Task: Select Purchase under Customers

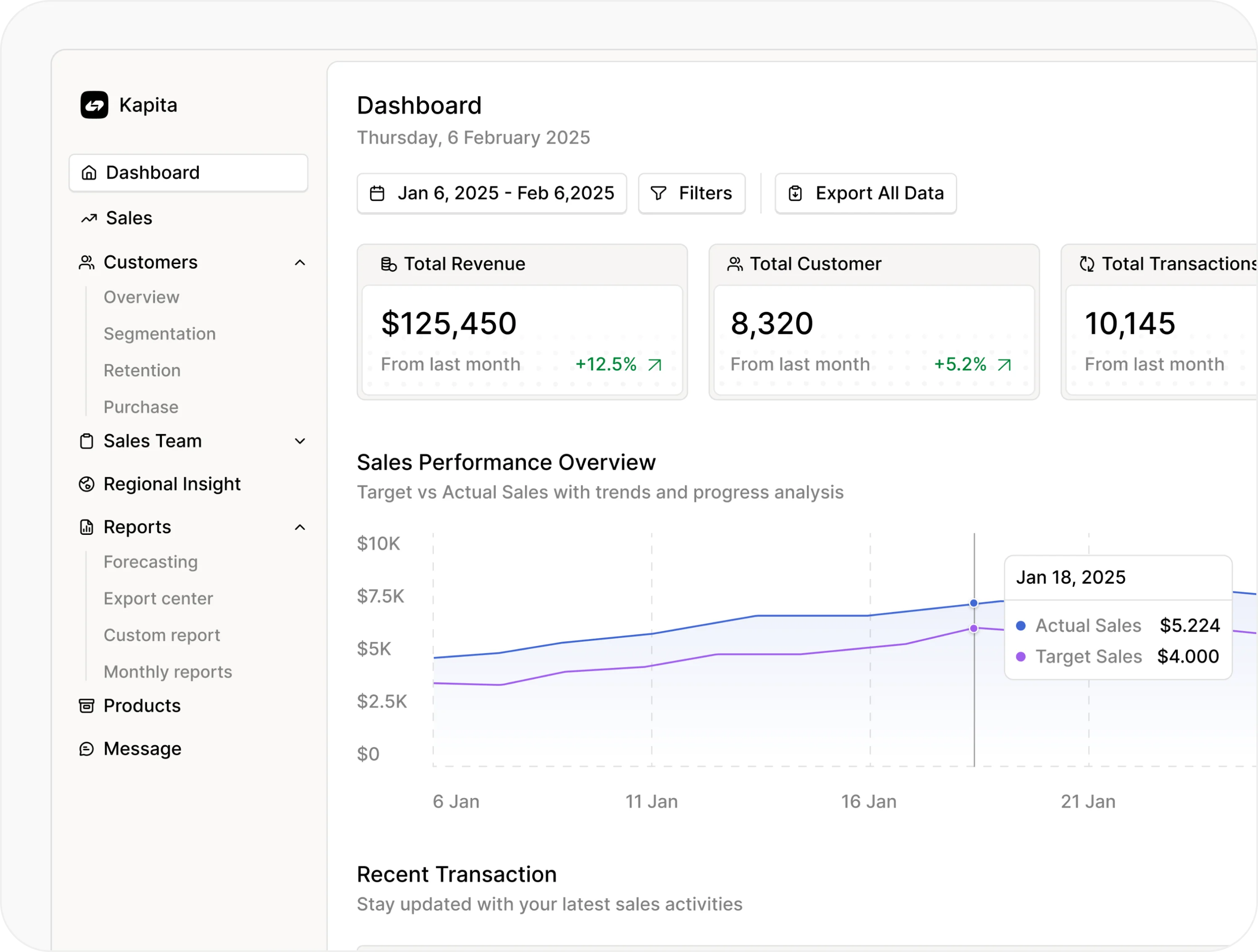Action: point(141,407)
